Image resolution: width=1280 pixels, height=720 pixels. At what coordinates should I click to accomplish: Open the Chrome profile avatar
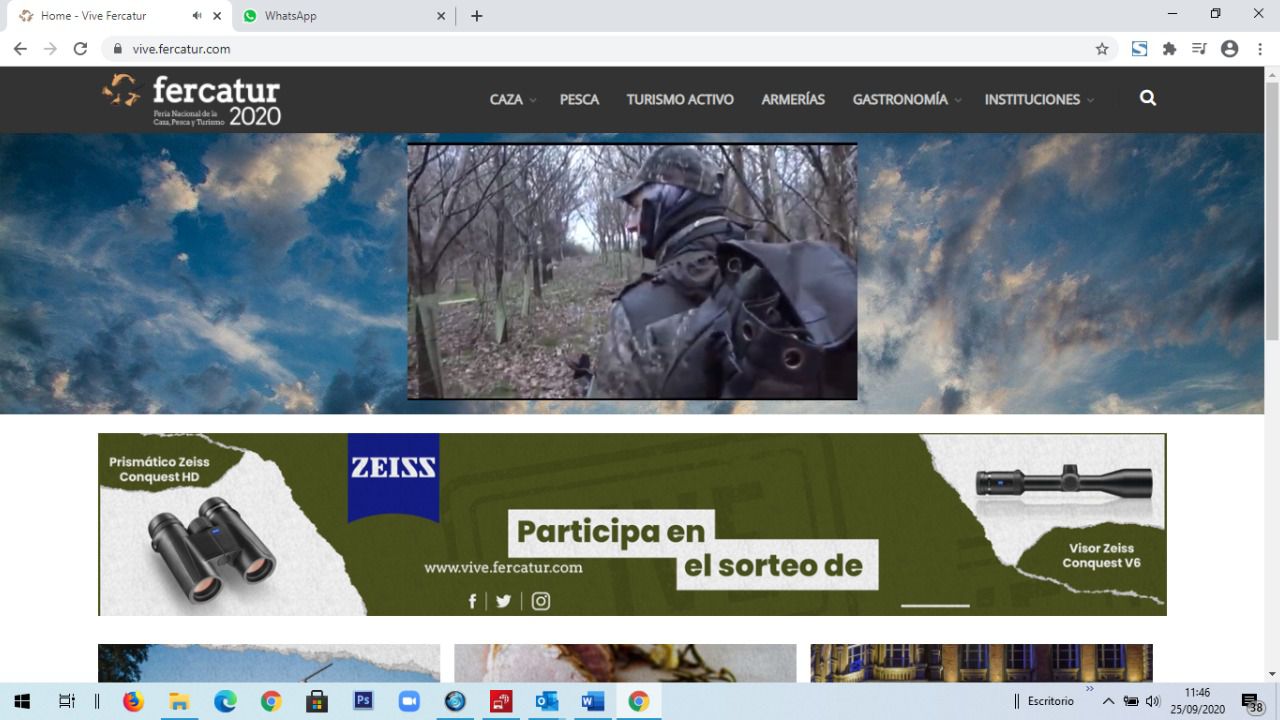(1230, 48)
